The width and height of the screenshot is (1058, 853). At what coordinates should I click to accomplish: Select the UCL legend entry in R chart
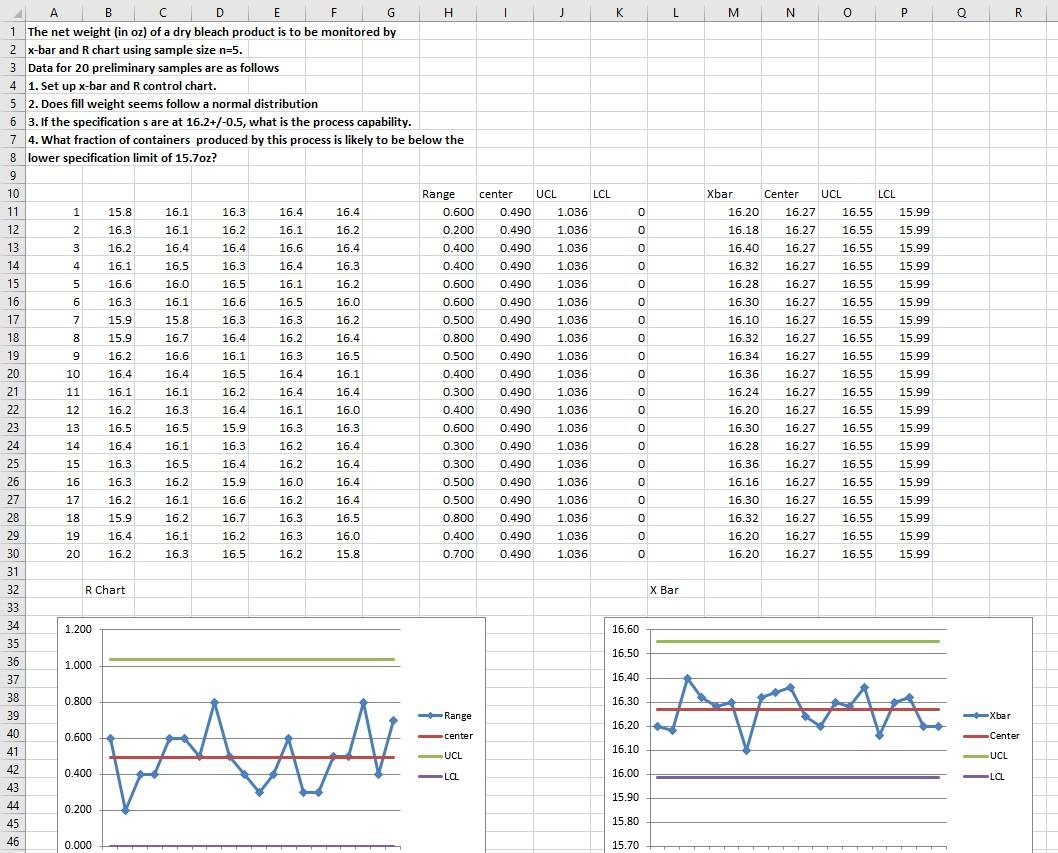440,756
